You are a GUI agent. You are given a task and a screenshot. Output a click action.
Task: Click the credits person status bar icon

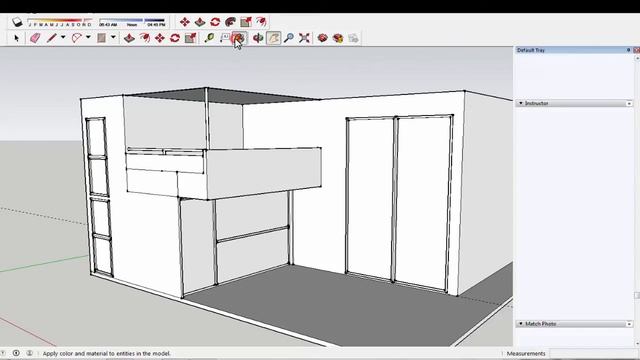pyautogui.click(x=29, y=353)
